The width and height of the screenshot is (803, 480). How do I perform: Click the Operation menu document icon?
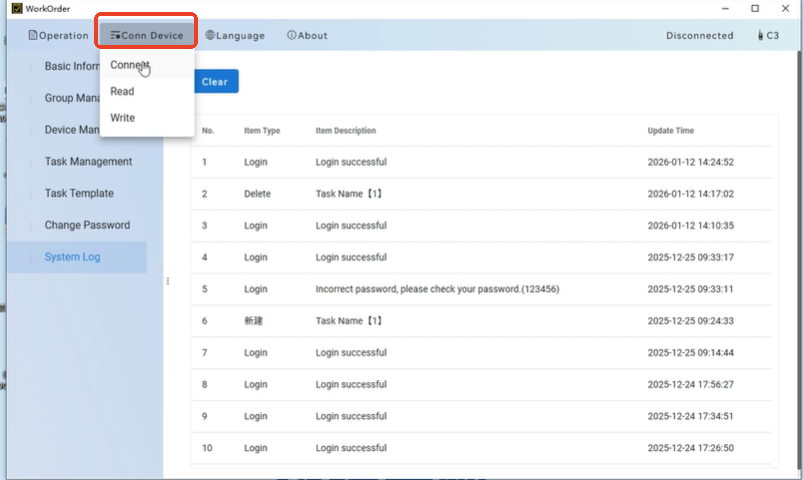(x=33, y=36)
